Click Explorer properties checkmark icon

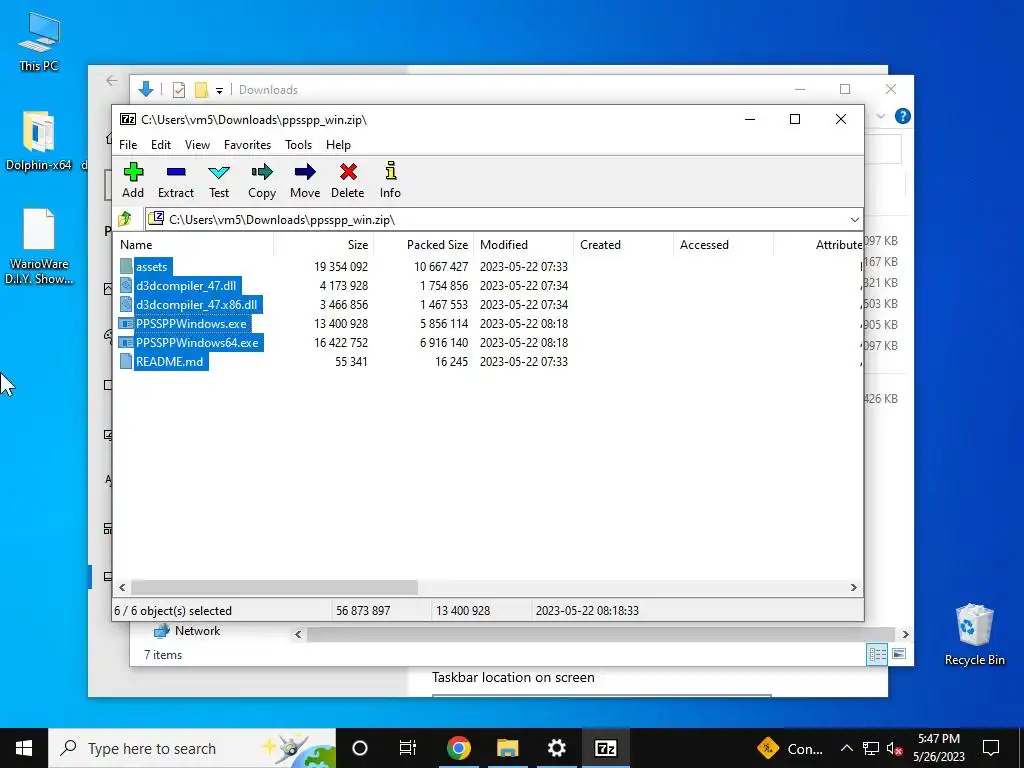coord(179,90)
